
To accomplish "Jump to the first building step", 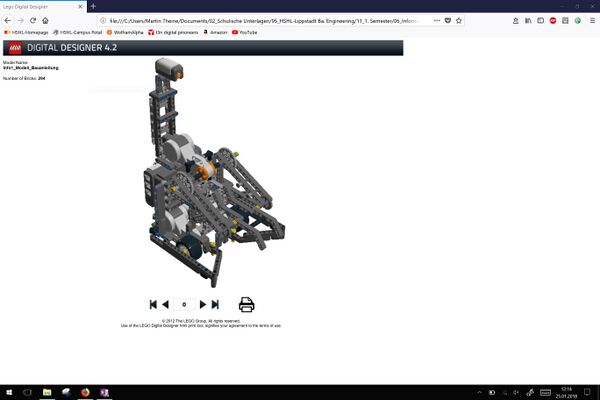I will (153, 304).
